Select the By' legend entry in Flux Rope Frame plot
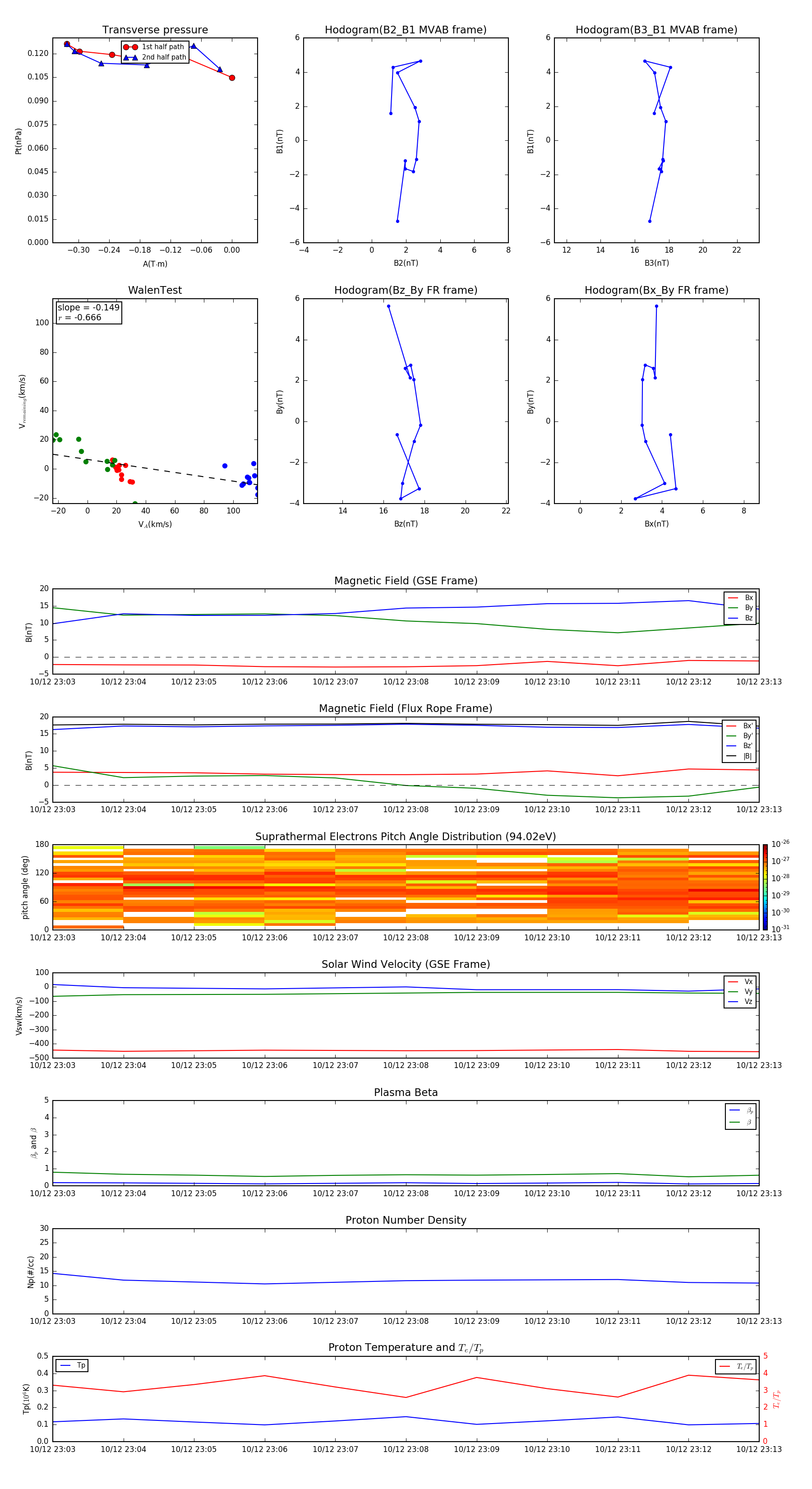This screenshot has height=1489, width=812. (740, 736)
